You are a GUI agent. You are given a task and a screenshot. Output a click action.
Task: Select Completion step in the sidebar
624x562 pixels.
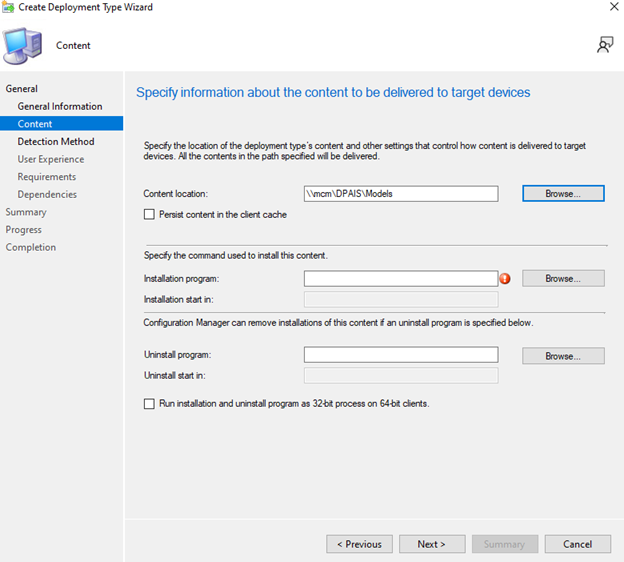[x=31, y=247]
